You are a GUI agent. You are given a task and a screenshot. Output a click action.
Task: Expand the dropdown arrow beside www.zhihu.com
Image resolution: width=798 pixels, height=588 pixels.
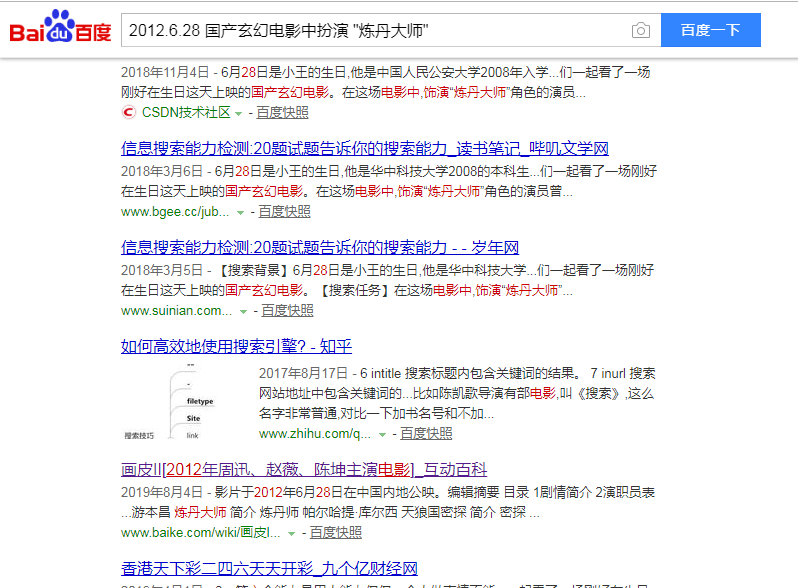(x=382, y=435)
